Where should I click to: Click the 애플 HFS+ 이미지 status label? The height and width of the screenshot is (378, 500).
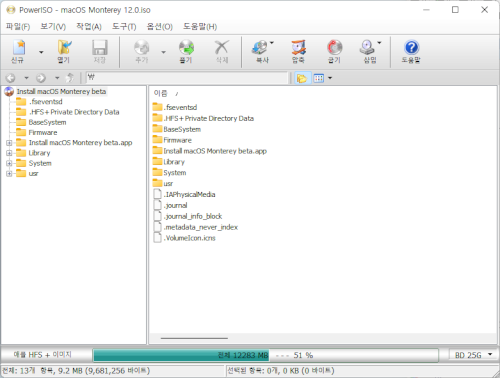tap(43, 355)
